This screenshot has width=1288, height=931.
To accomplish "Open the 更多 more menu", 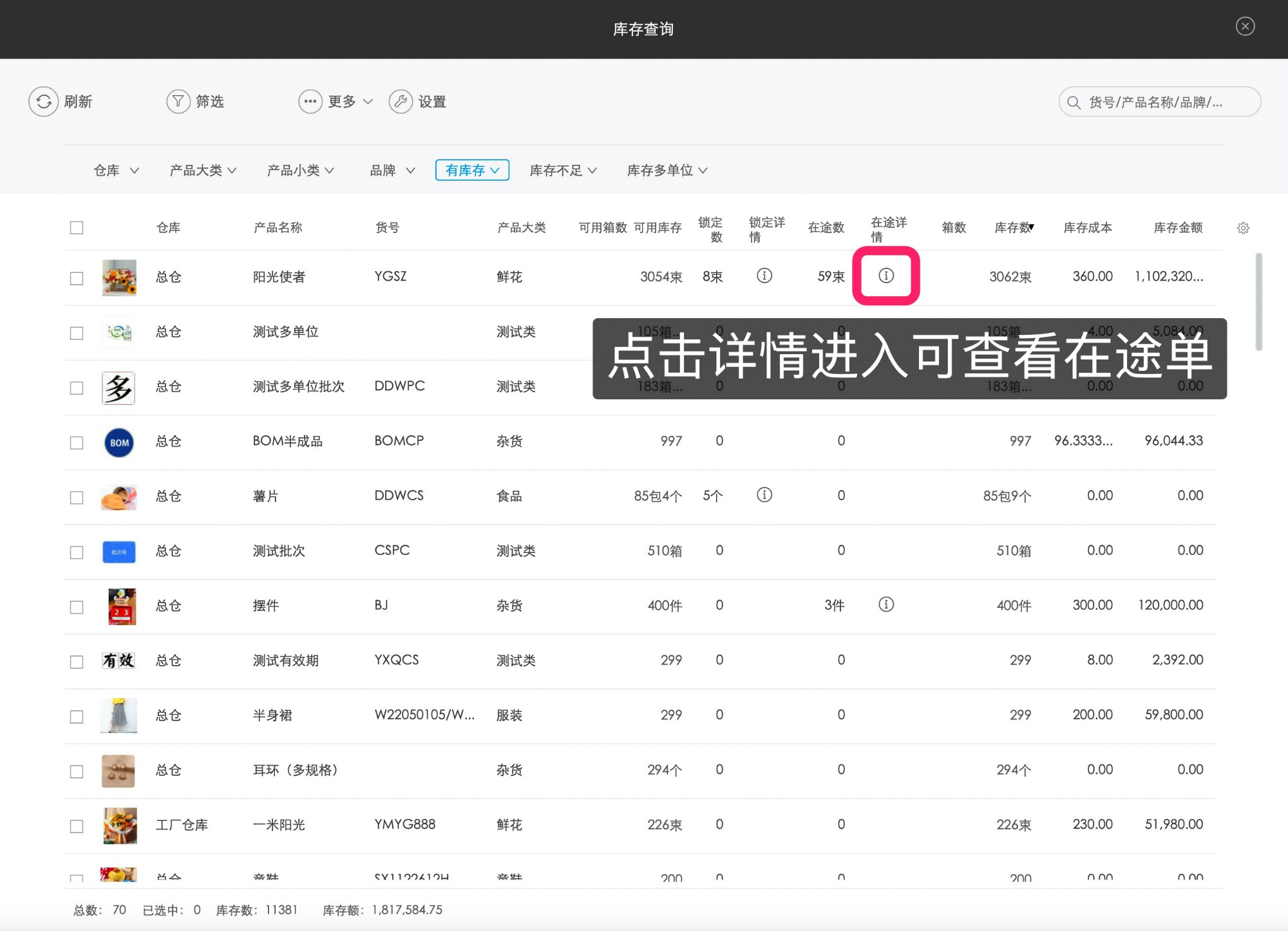I will coord(336,102).
